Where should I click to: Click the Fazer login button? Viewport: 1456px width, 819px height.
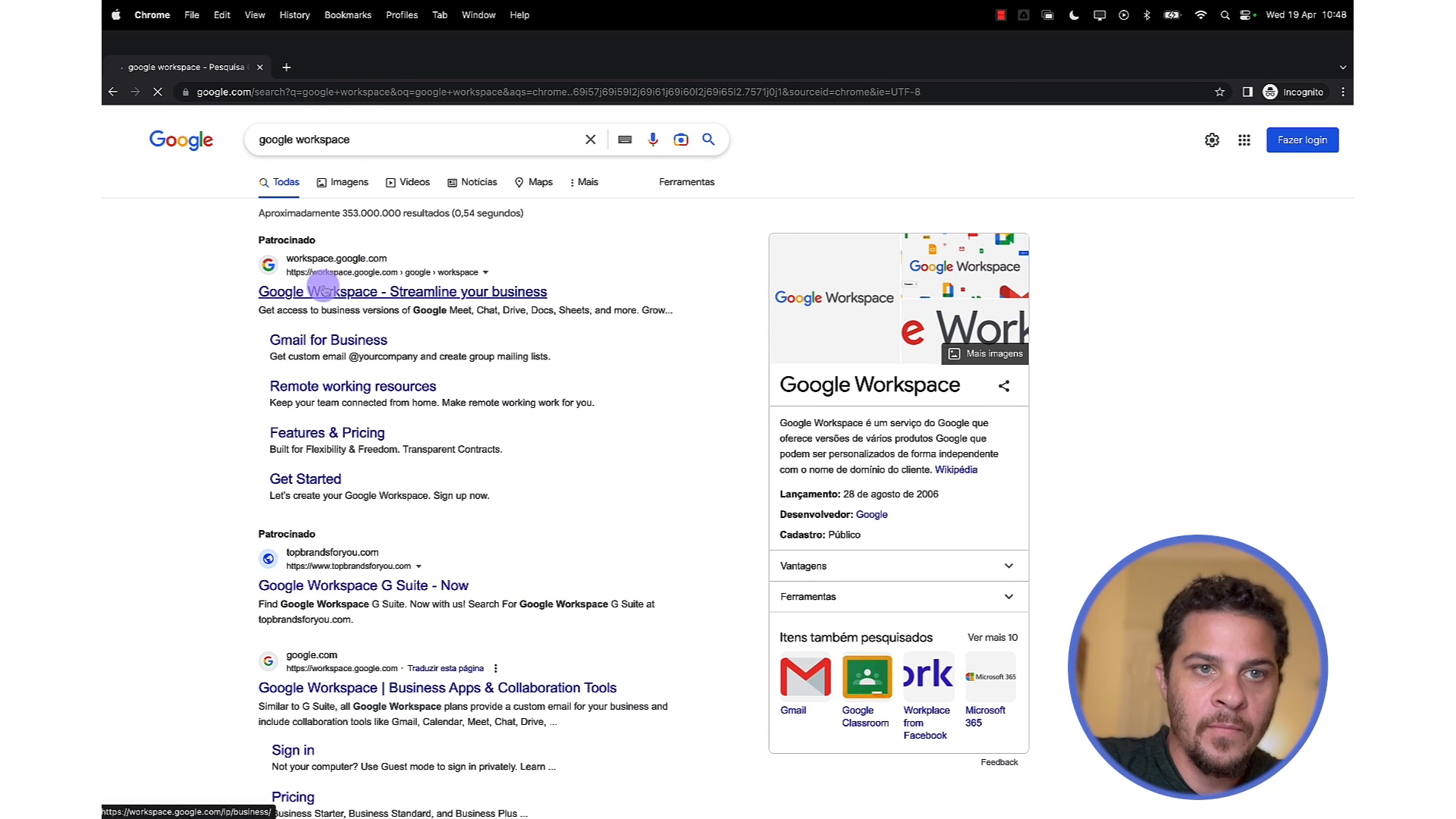(x=1302, y=140)
